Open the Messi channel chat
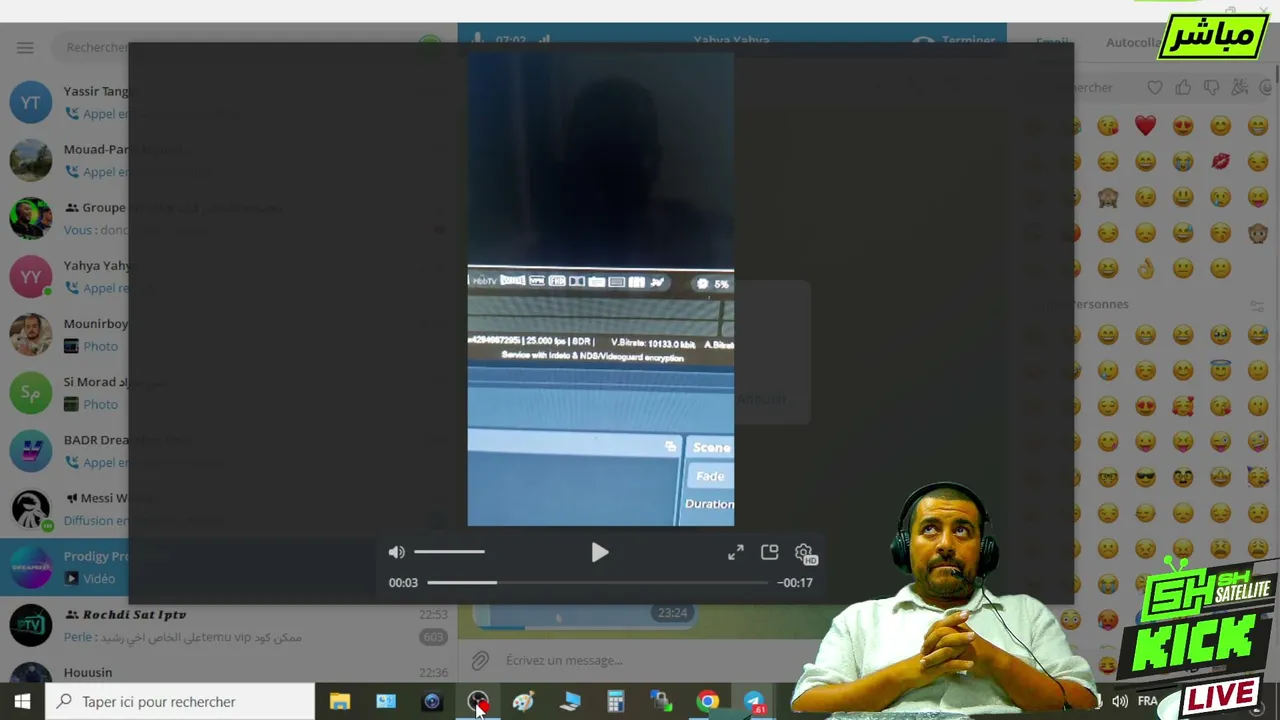This screenshot has height=720, width=1280. (x=229, y=509)
